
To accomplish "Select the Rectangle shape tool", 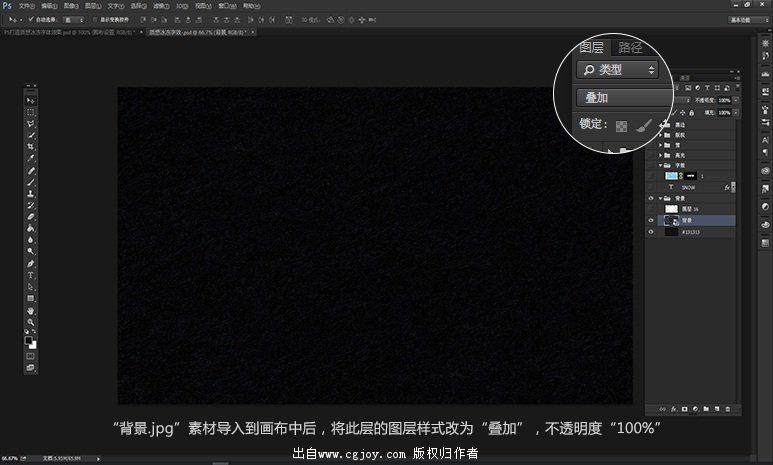I will 31,298.
